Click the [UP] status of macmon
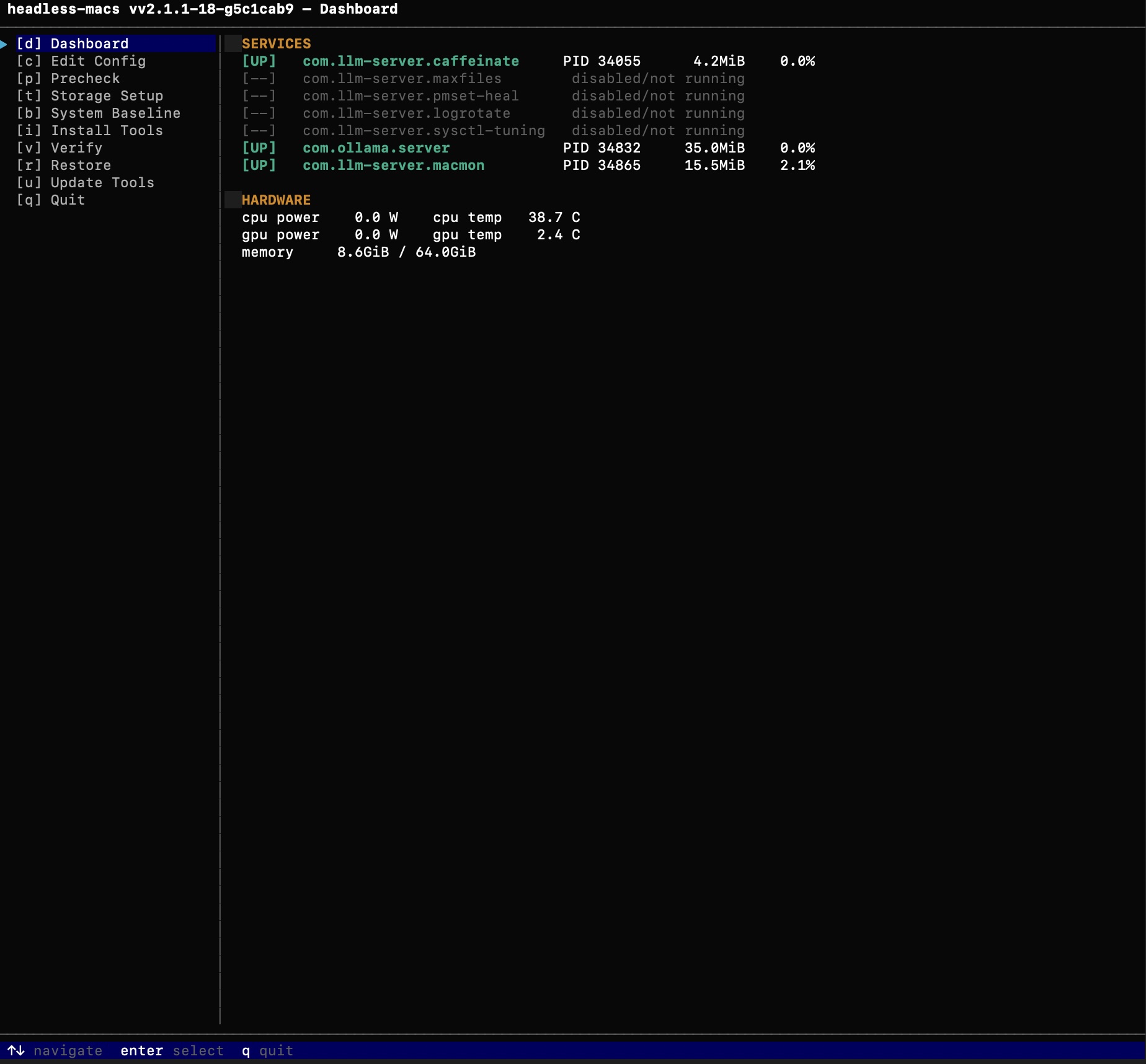Viewport: 1146px width, 1064px height. point(259,165)
